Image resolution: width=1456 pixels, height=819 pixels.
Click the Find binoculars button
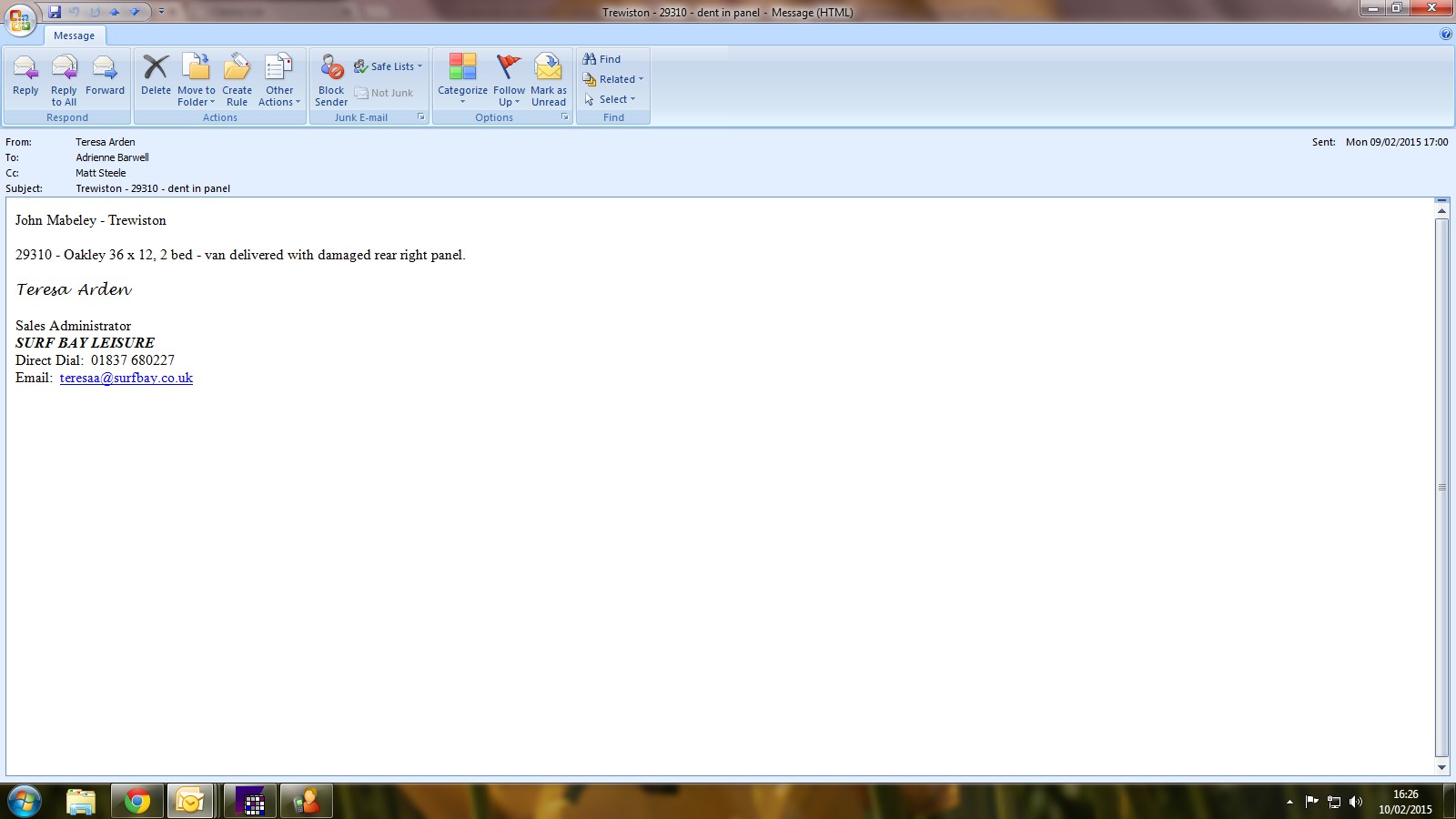pyautogui.click(x=602, y=59)
